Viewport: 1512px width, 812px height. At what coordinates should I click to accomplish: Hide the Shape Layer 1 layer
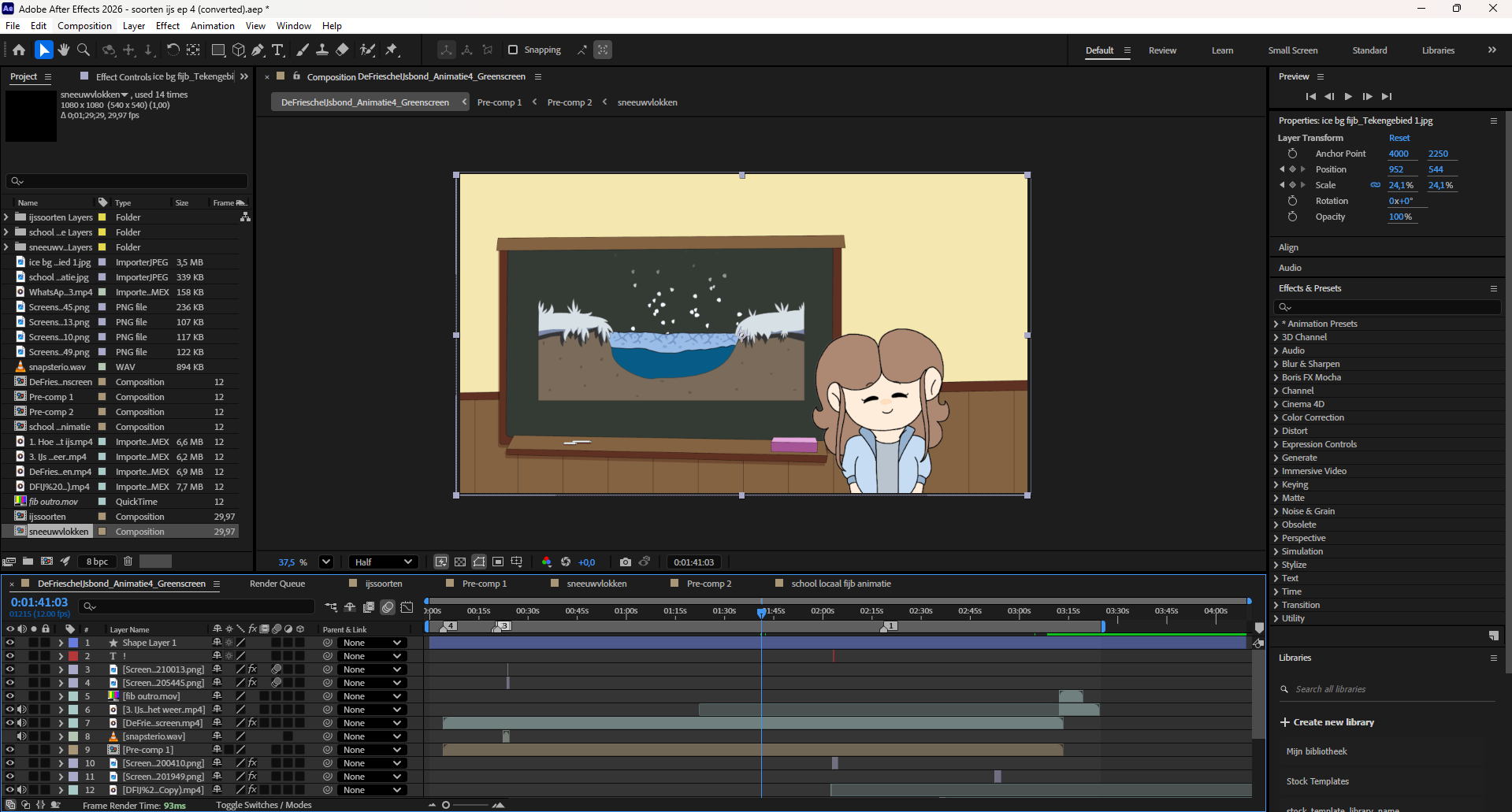pyautogui.click(x=10, y=643)
